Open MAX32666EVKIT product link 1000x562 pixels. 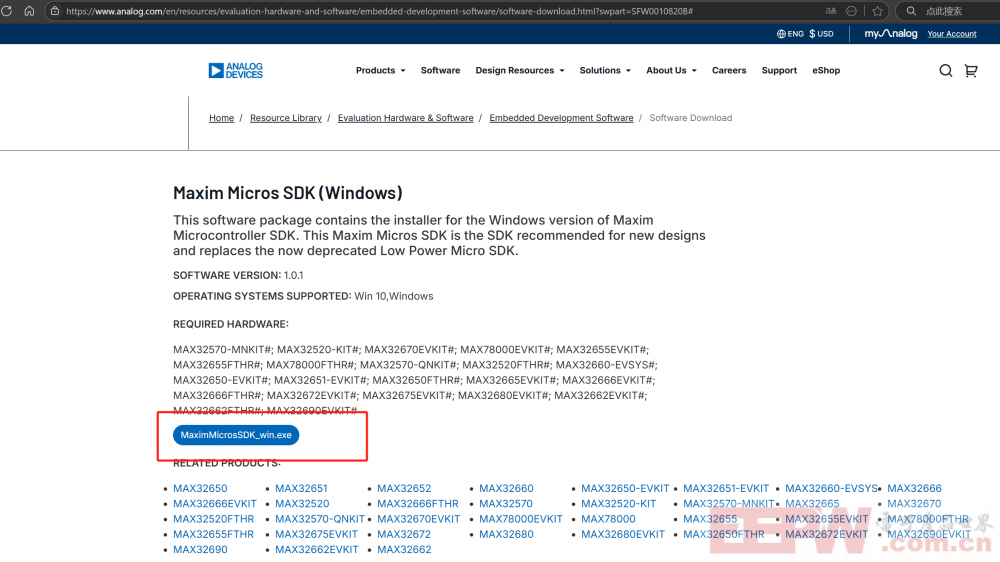[x=215, y=504]
